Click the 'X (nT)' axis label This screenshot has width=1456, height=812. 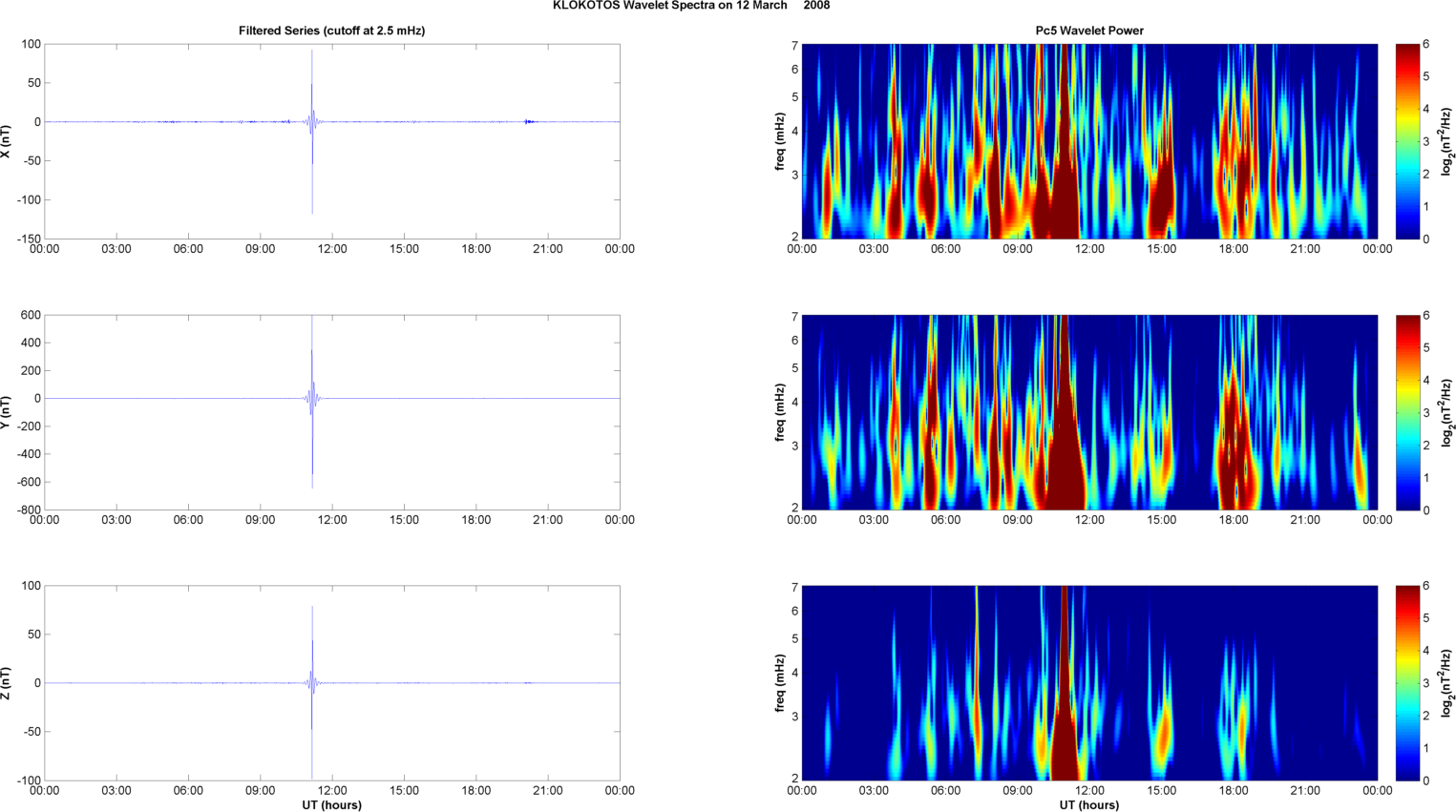pos(7,141)
